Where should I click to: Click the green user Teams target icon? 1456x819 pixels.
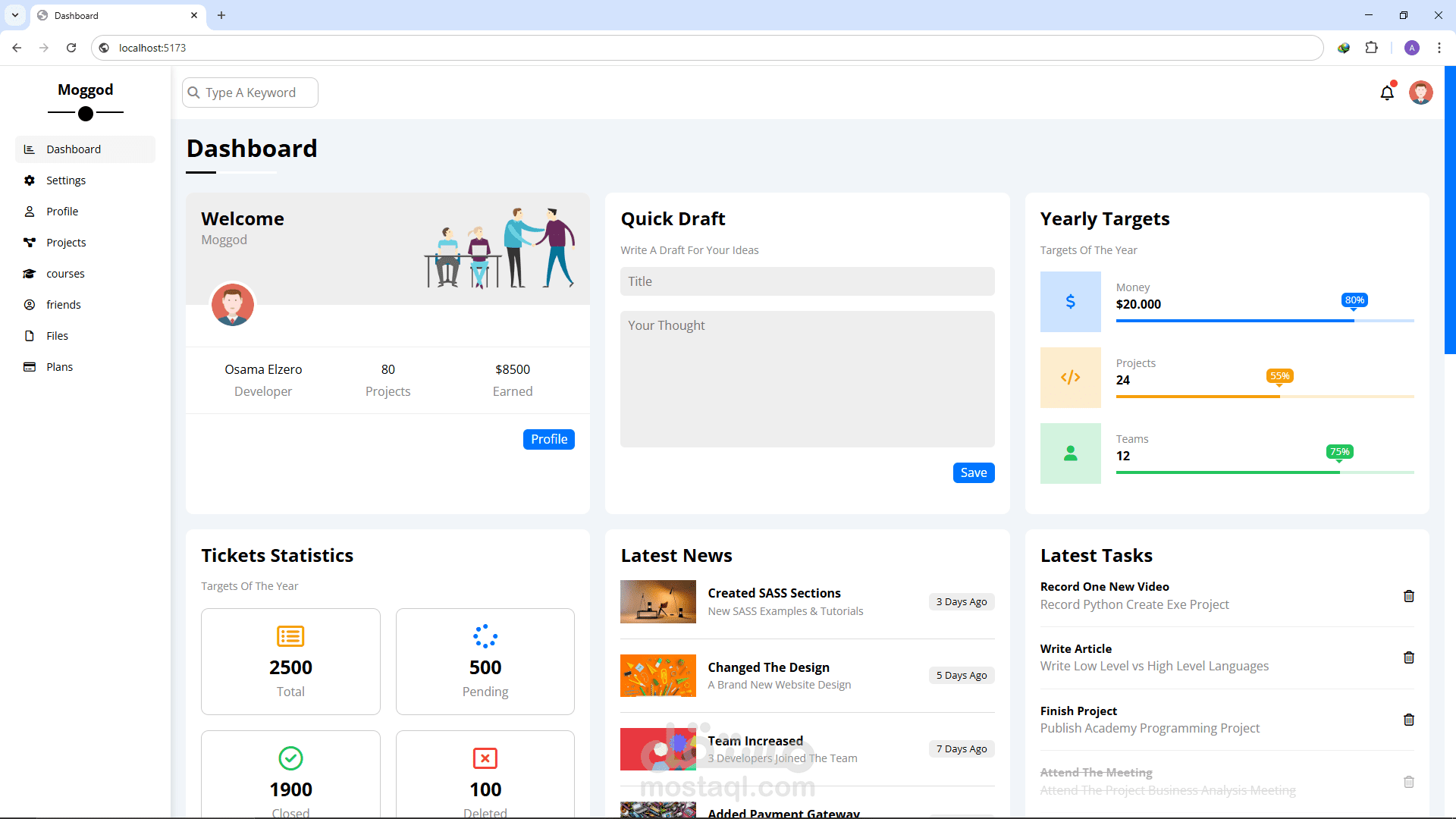[x=1070, y=453]
